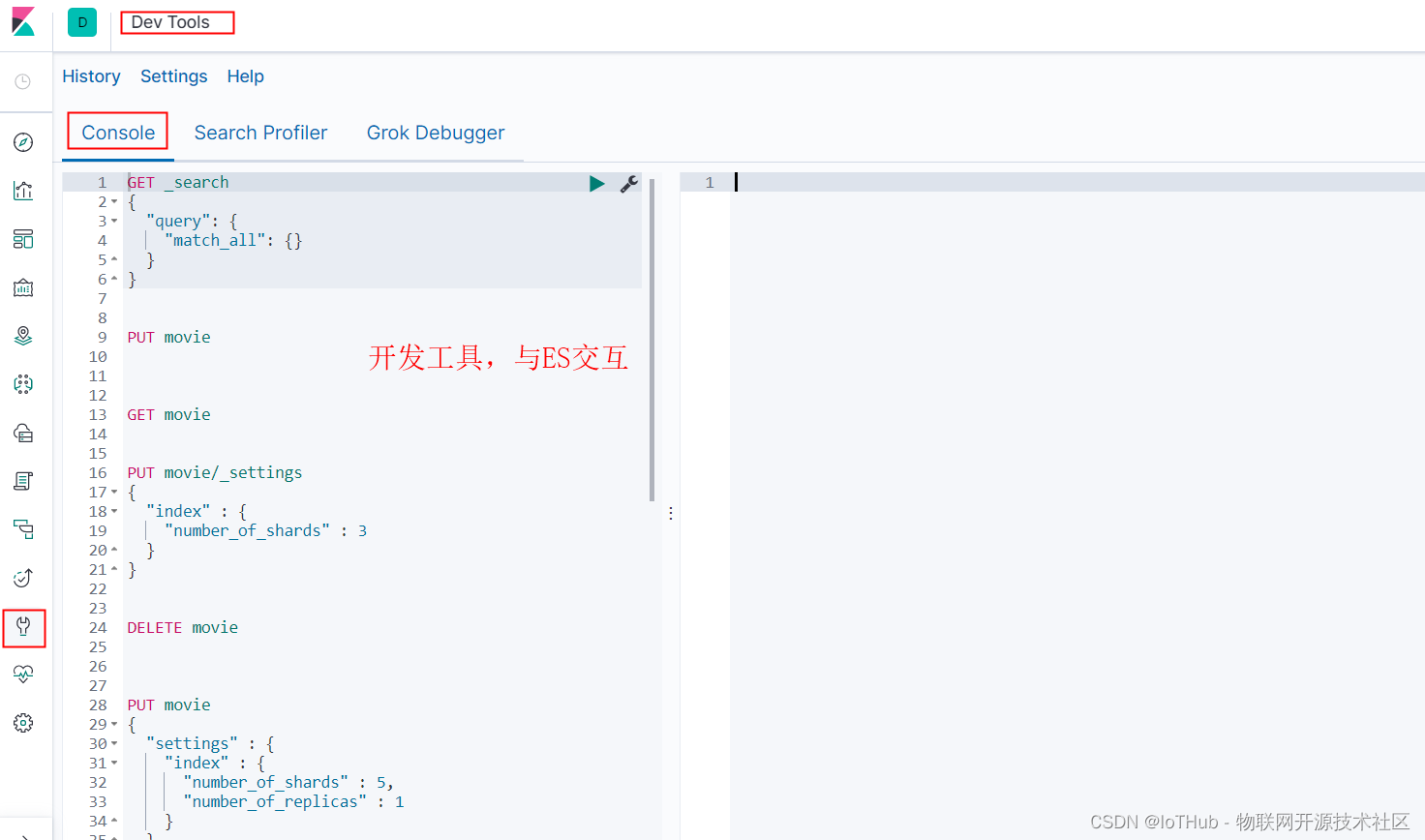This screenshot has width=1425, height=840.
Task: Toggle fold marker at line 20
Action: [x=114, y=551]
